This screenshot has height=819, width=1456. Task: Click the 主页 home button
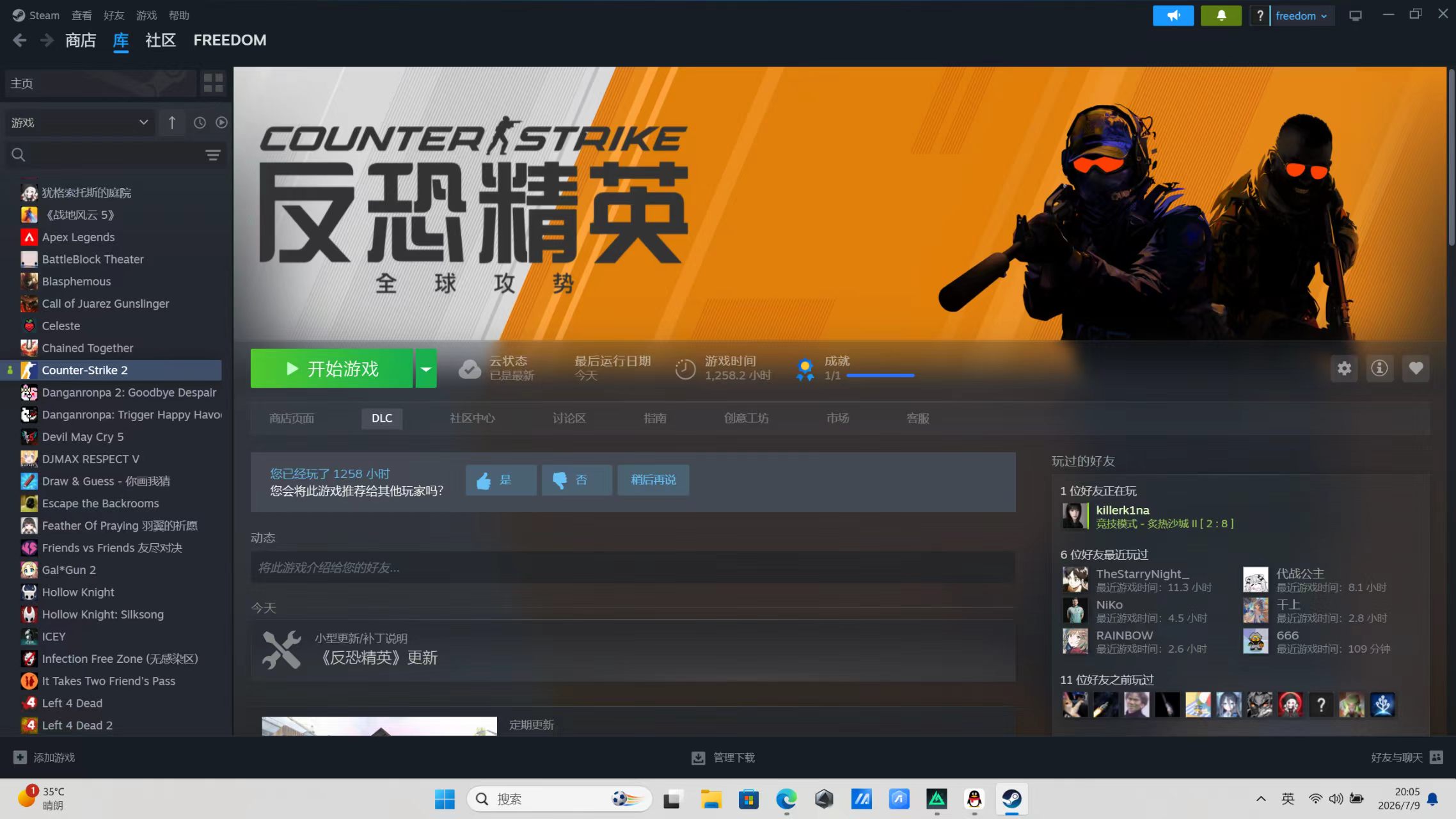100,83
